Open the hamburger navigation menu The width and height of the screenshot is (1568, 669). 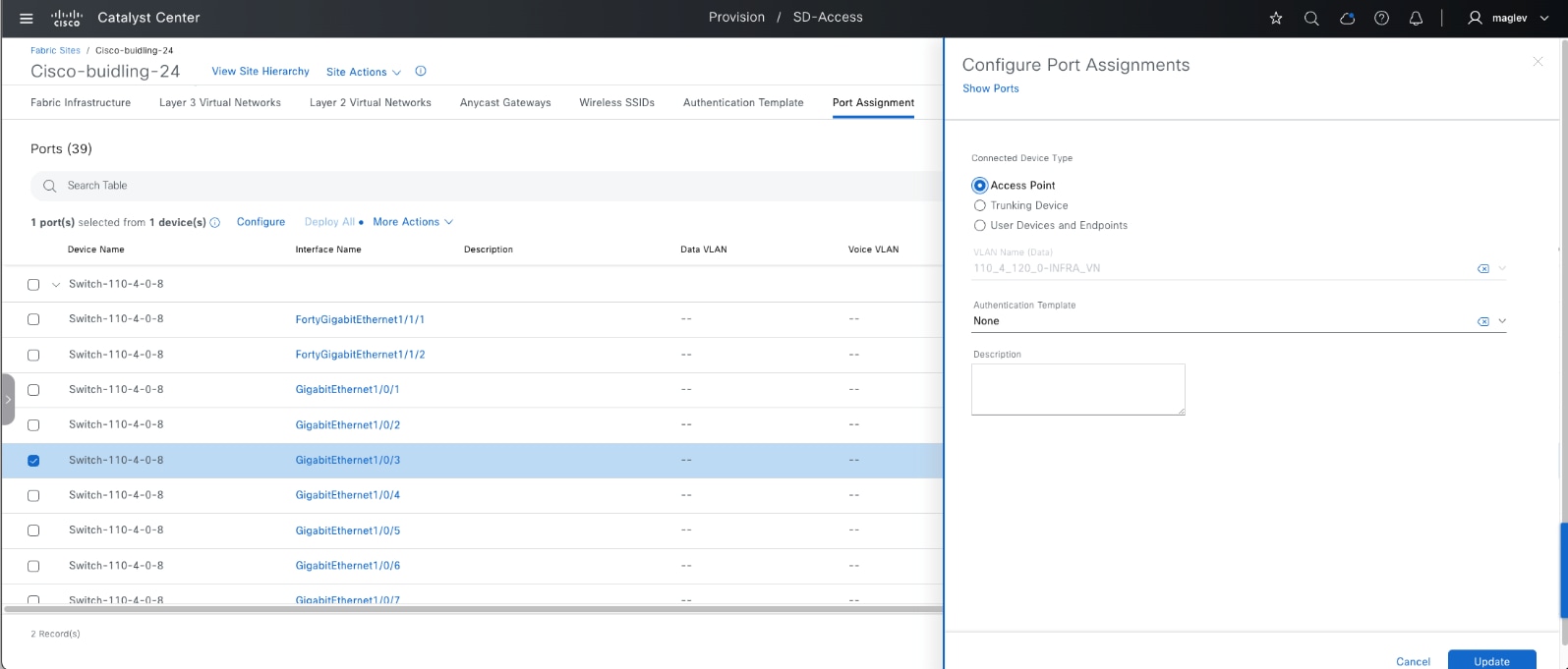[27, 19]
